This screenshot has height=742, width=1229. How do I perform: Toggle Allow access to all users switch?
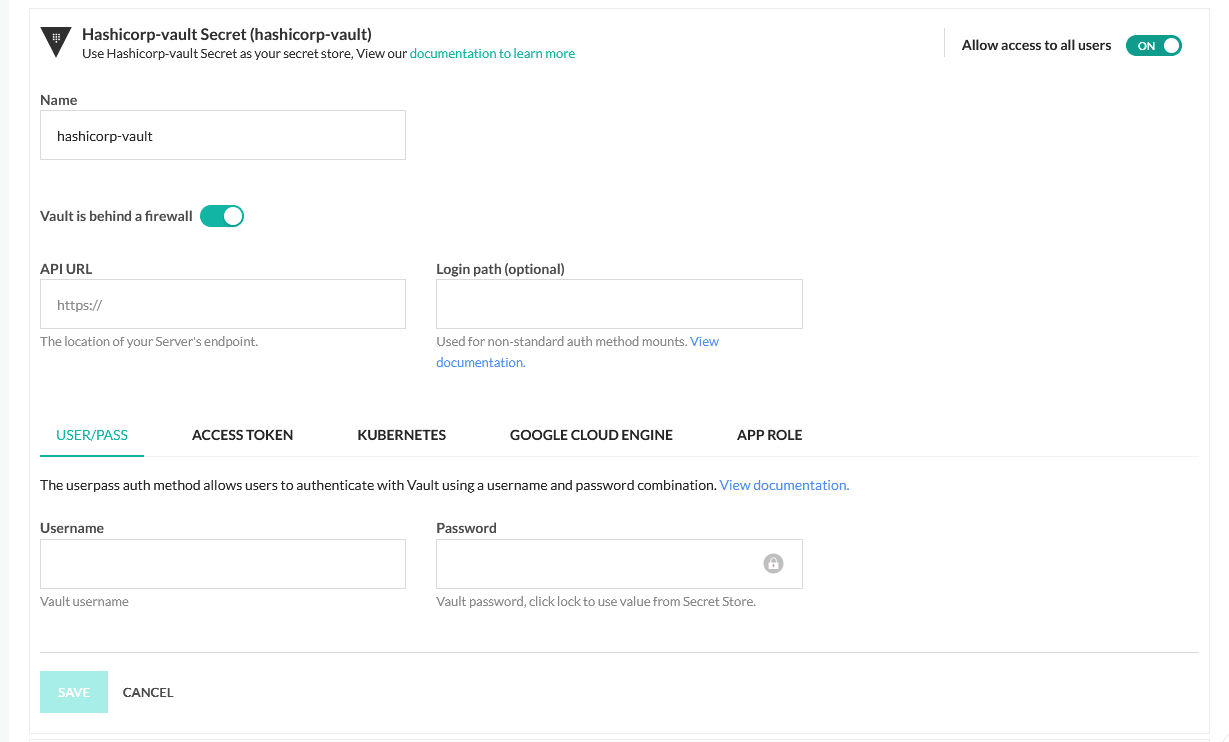1153,45
